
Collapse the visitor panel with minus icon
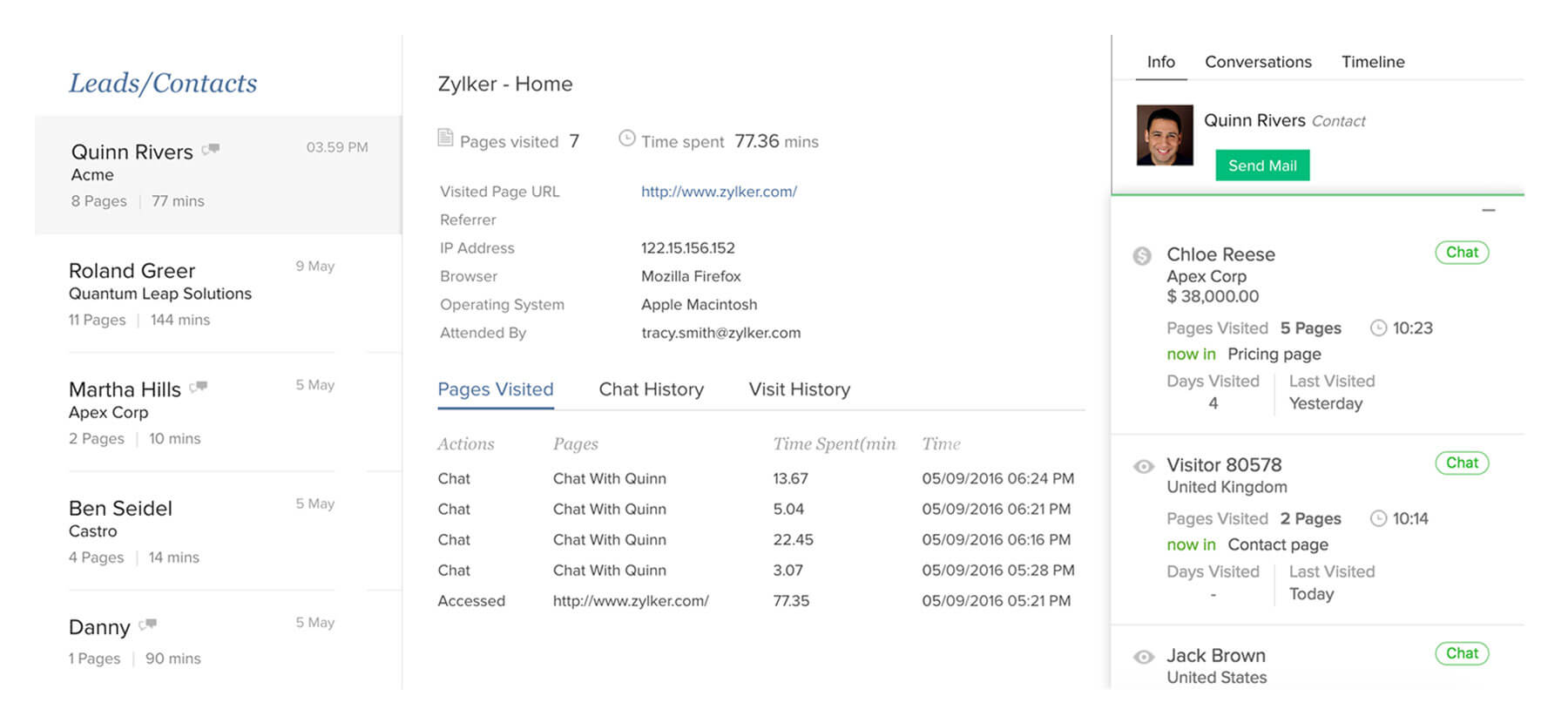point(1489,210)
